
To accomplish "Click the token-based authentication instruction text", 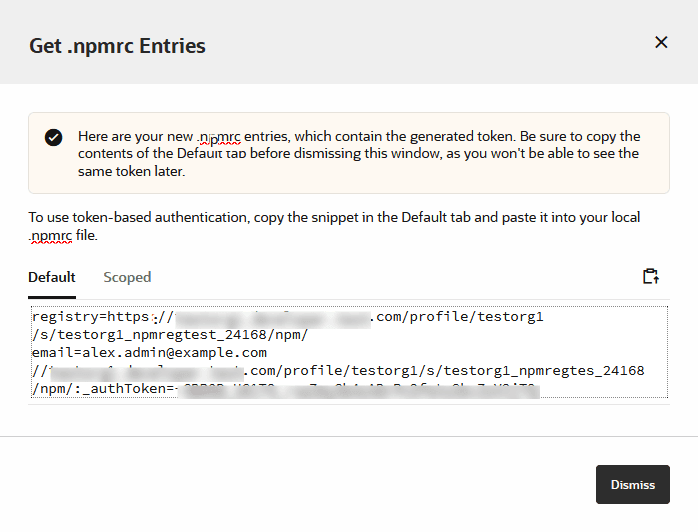I will click(x=334, y=226).
